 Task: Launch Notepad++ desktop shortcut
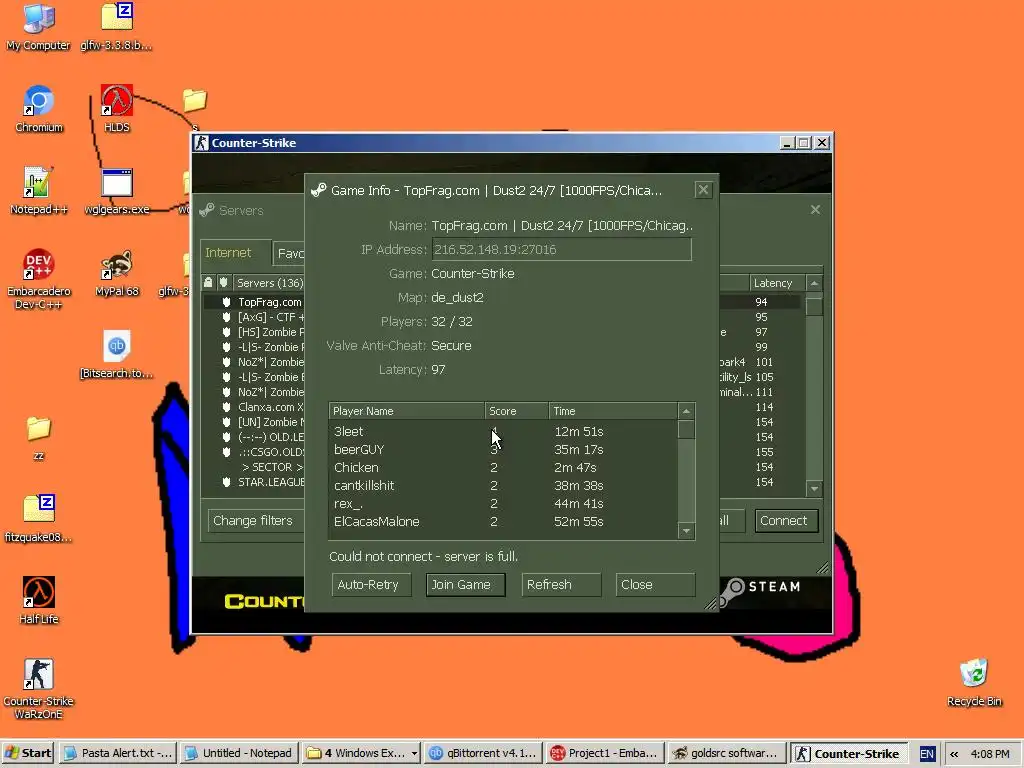pos(39,191)
